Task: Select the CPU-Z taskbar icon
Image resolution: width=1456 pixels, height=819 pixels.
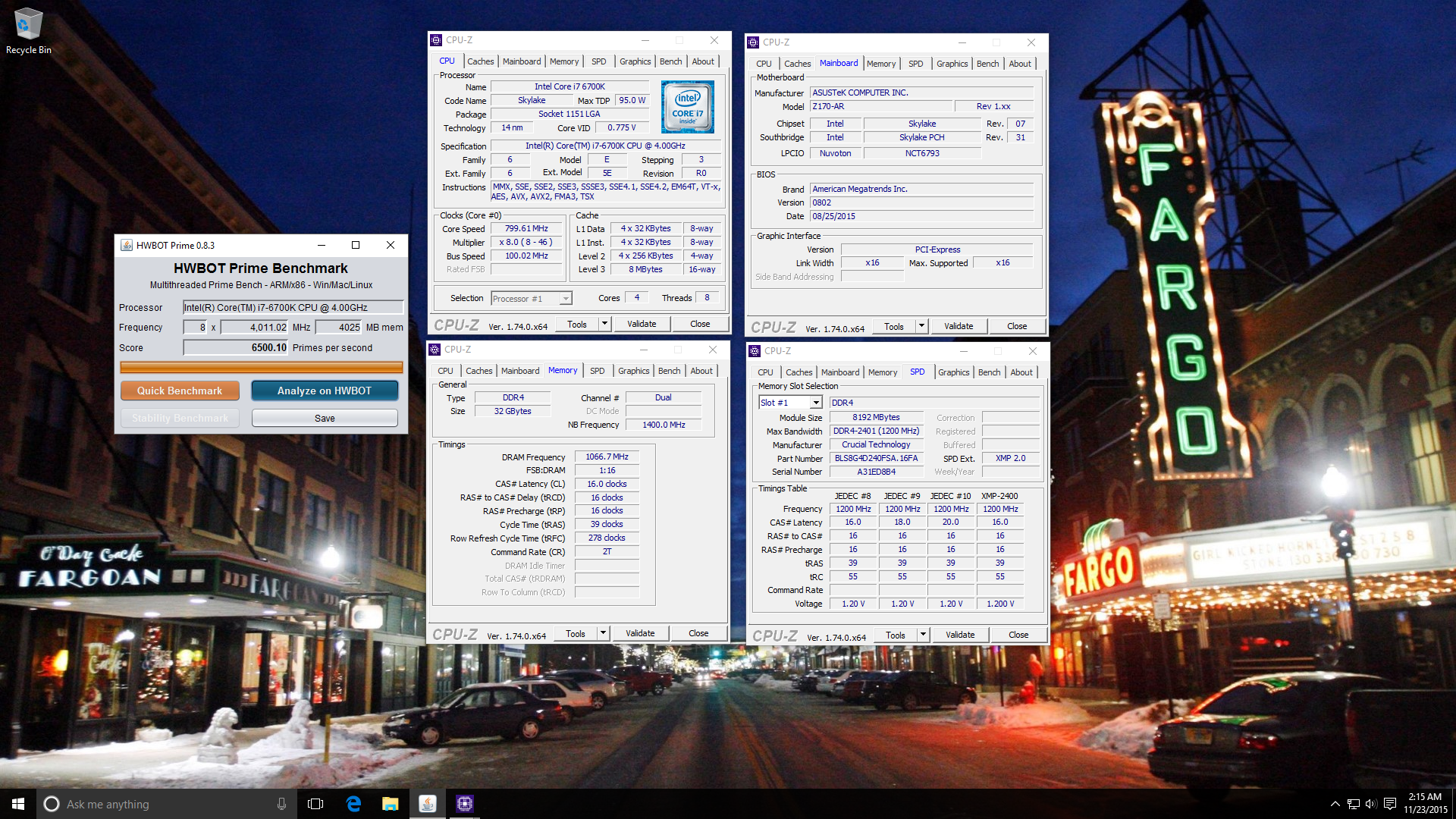Action: [x=465, y=804]
